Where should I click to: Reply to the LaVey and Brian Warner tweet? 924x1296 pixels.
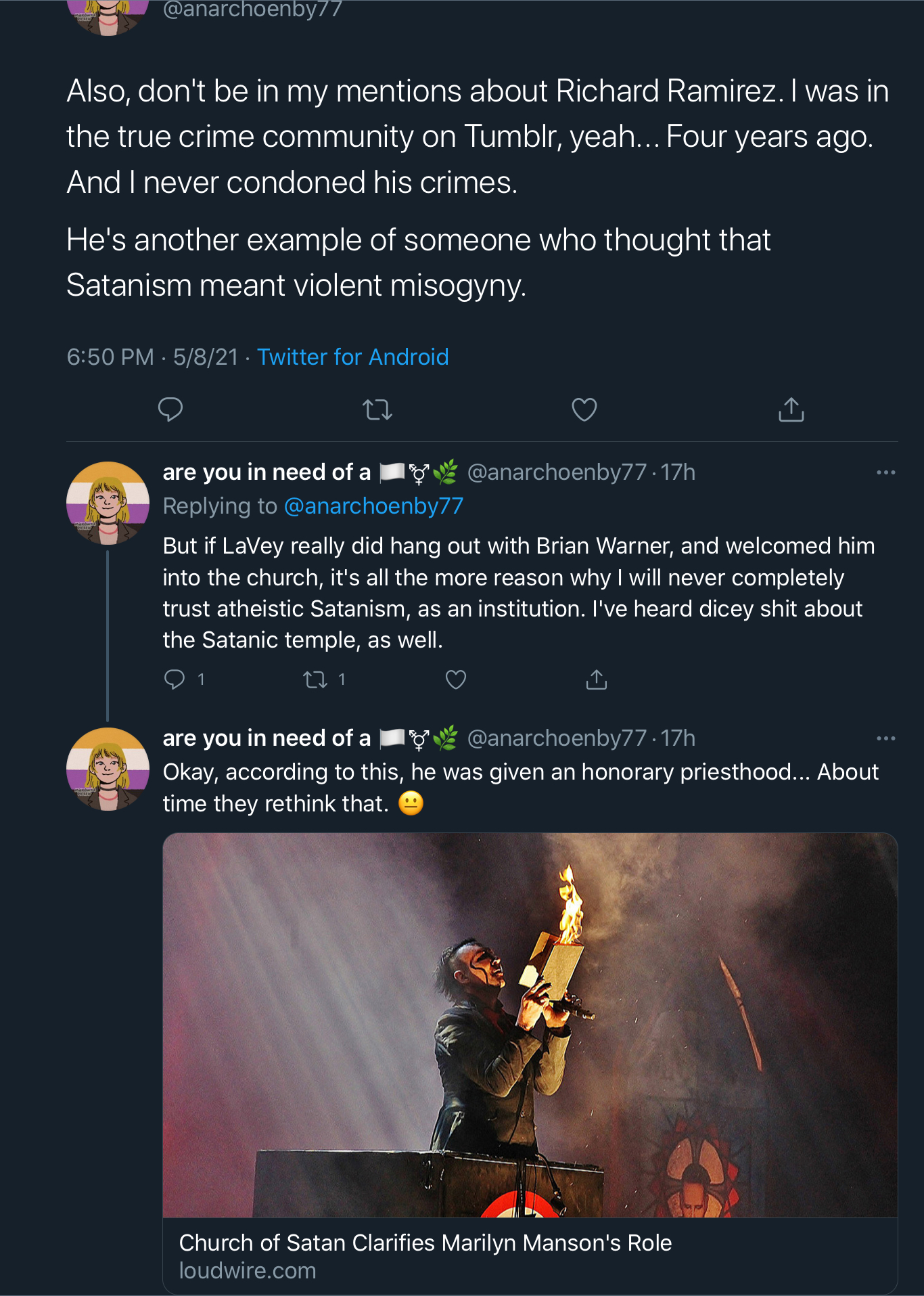point(175,679)
